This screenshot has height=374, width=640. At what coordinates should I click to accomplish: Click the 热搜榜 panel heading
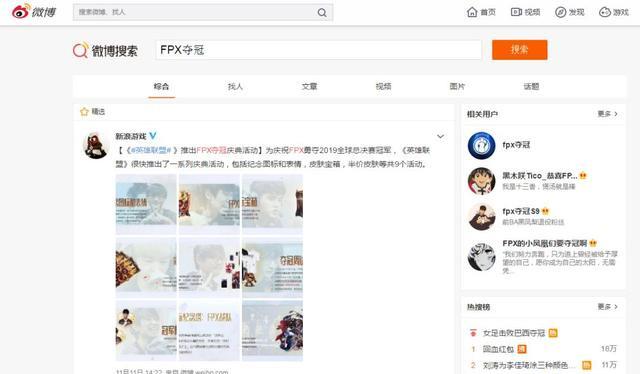point(478,307)
